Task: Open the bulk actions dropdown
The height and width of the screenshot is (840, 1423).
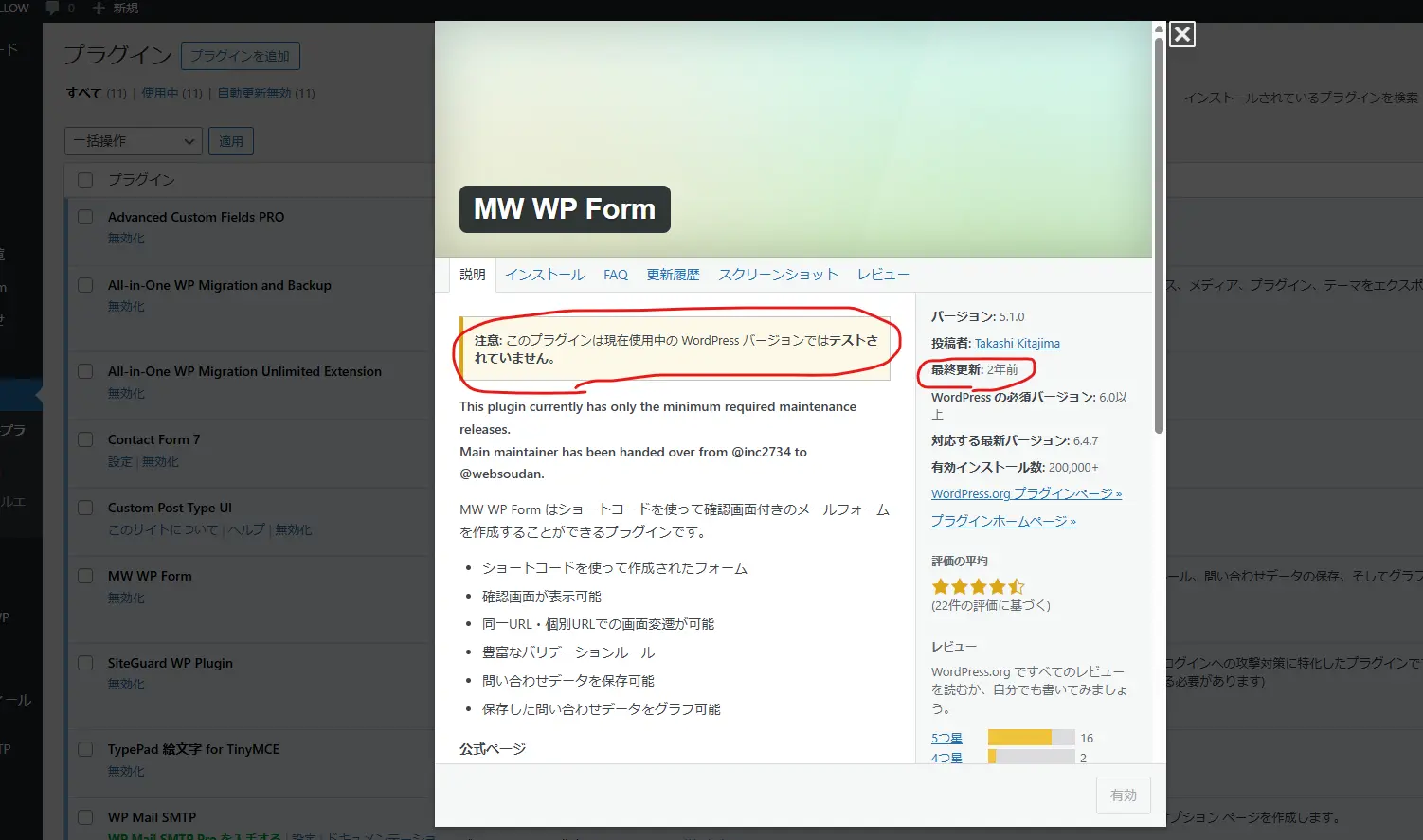Action: click(134, 141)
